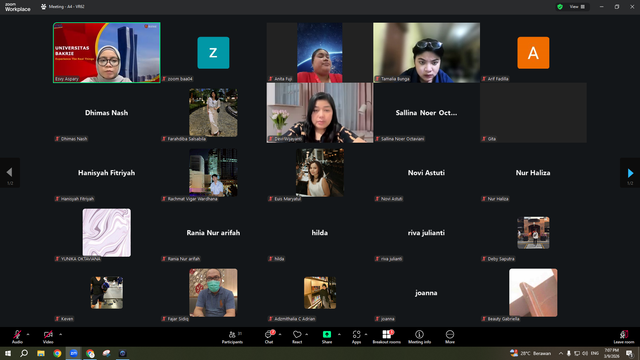
Task: Select Fajar Sidiq's masked photo tile
Action: point(213,293)
